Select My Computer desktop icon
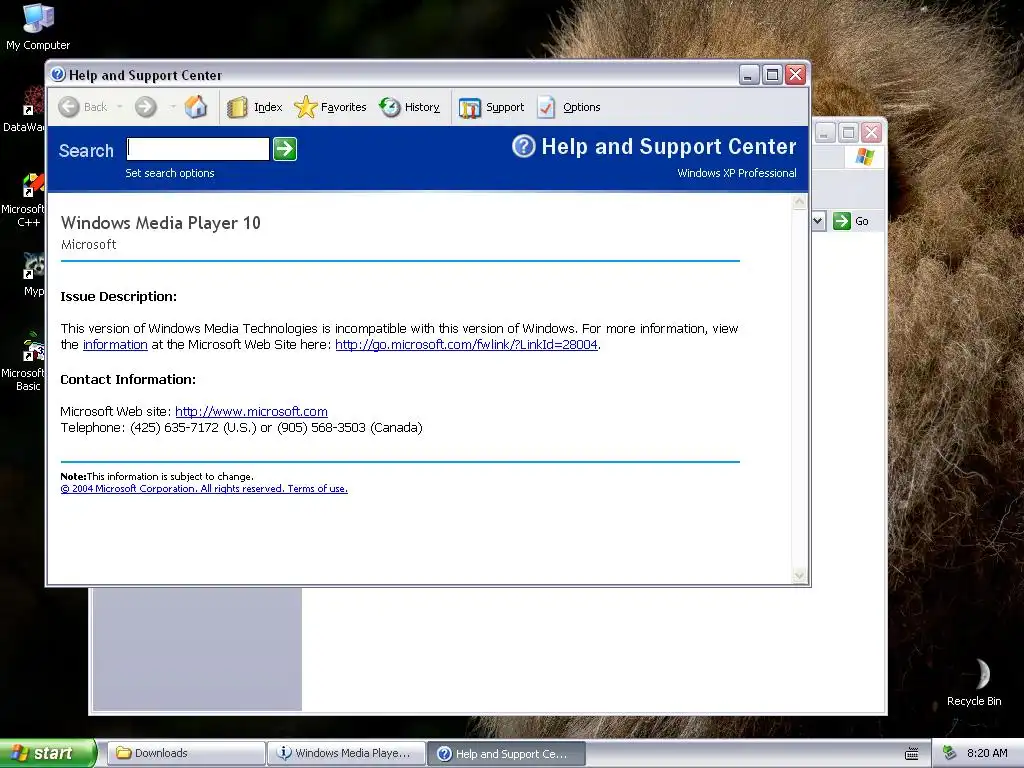The height and width of the screenshot is (768, 1024). pyautogui.click(x=38, y=27)
